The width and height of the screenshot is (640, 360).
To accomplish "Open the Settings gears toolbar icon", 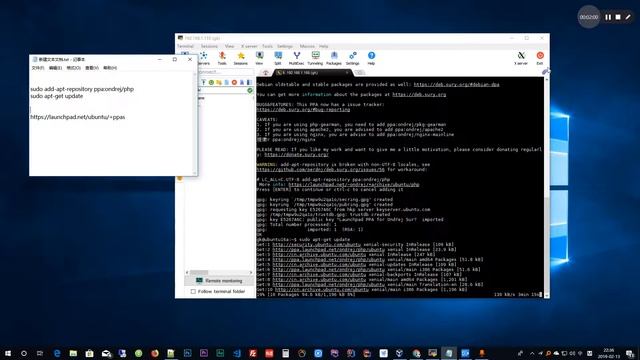I will pyautogui.click(x=353, y=58).
